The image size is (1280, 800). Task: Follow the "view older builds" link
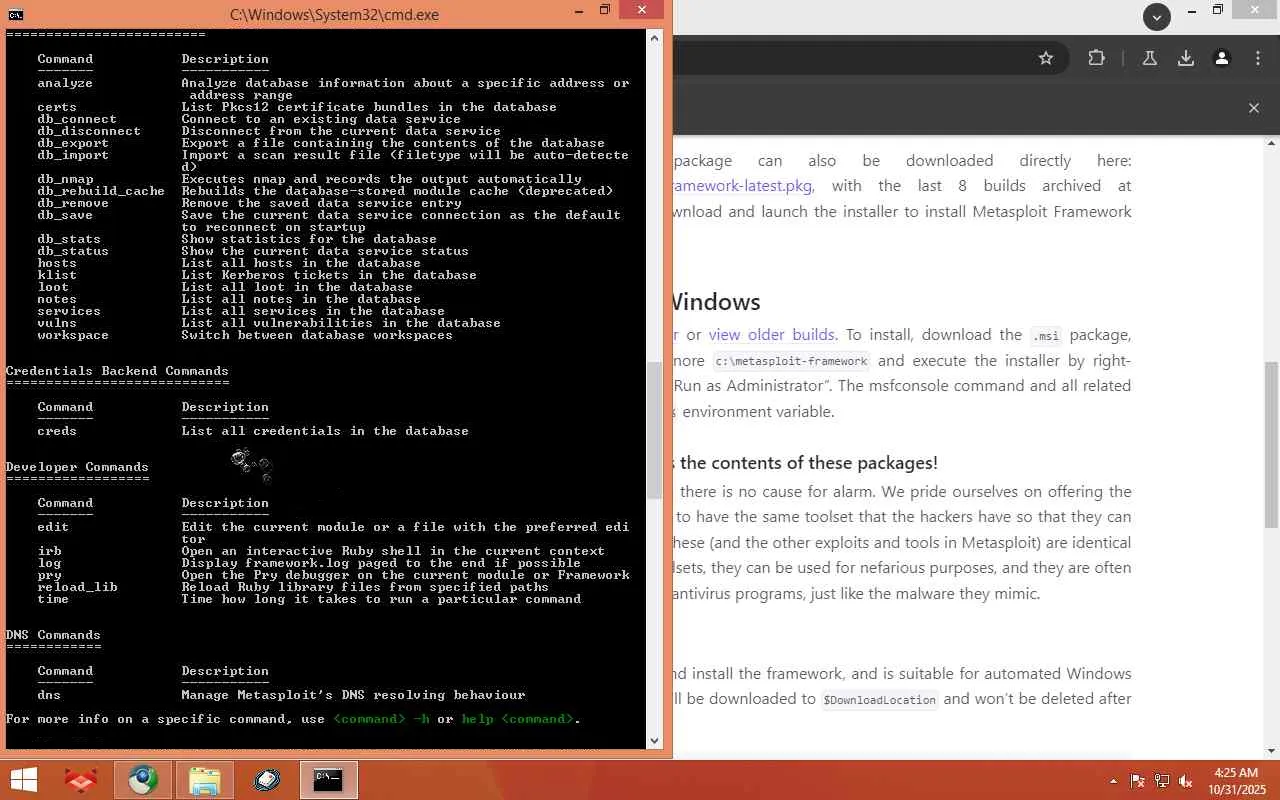pyautogui.click(x=772, y=335)
